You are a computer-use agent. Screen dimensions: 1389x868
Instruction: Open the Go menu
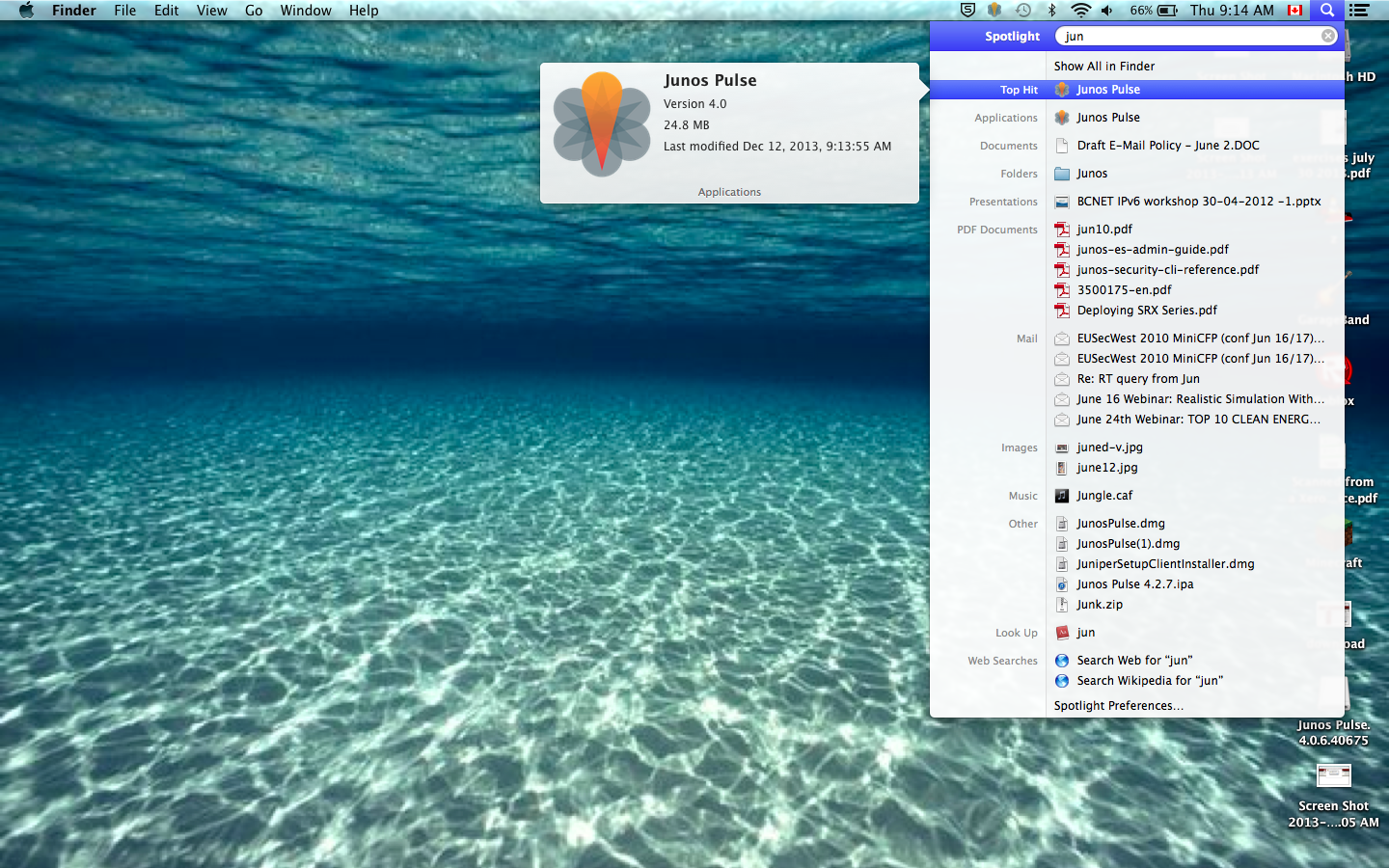click(254, 11)
